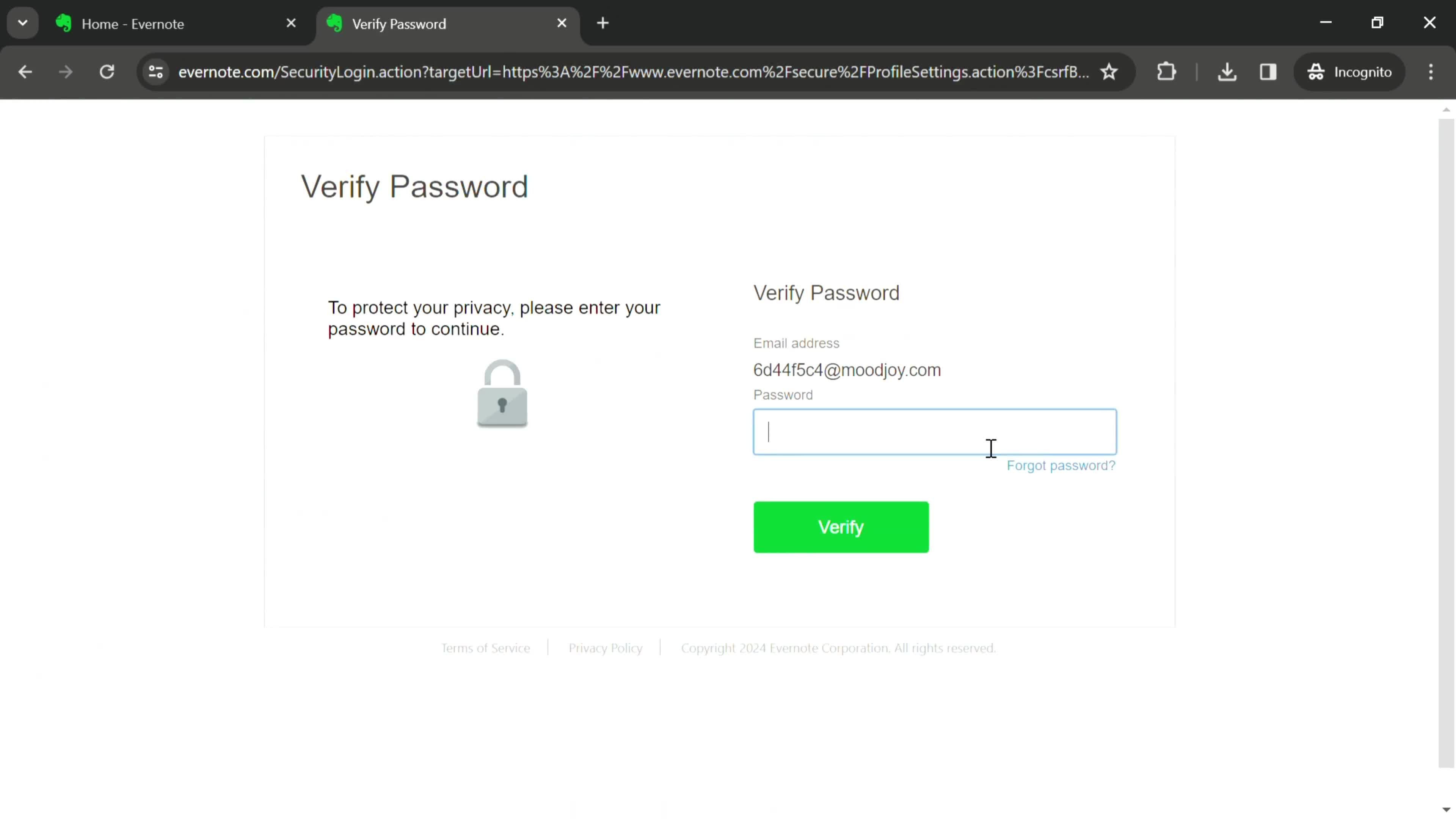Click the lock icon on the page

click(502, 393)
